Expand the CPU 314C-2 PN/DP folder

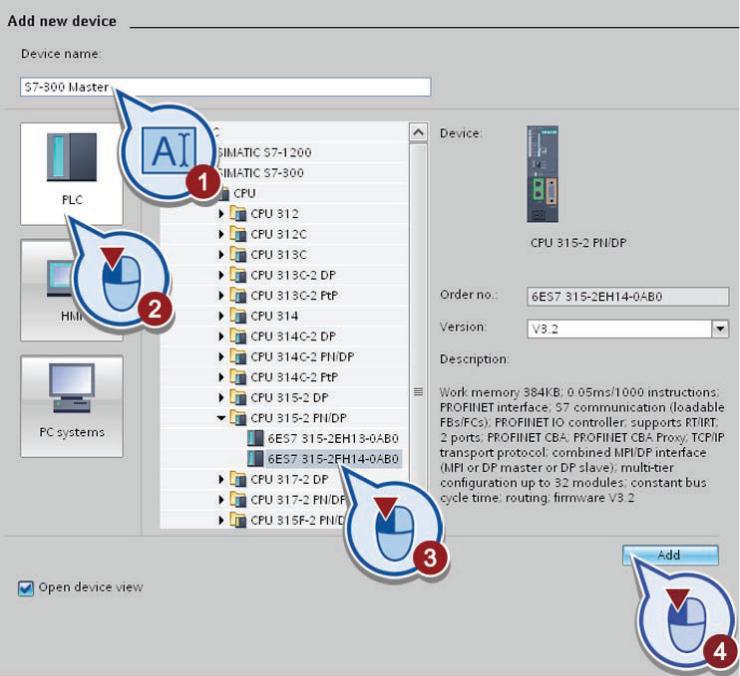pyautogui.click(x=221, y=357)
